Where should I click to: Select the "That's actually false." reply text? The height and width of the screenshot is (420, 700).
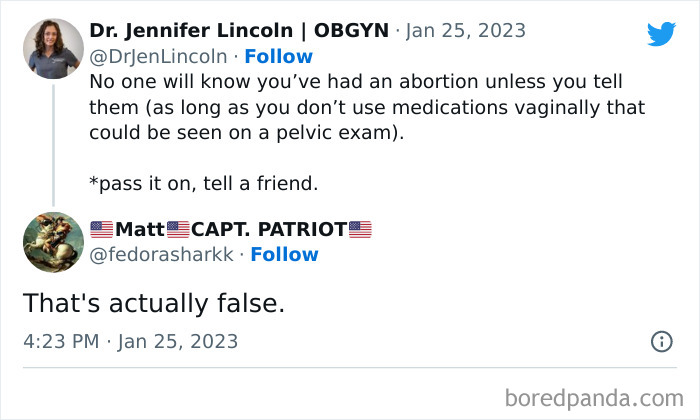point(153,303)
